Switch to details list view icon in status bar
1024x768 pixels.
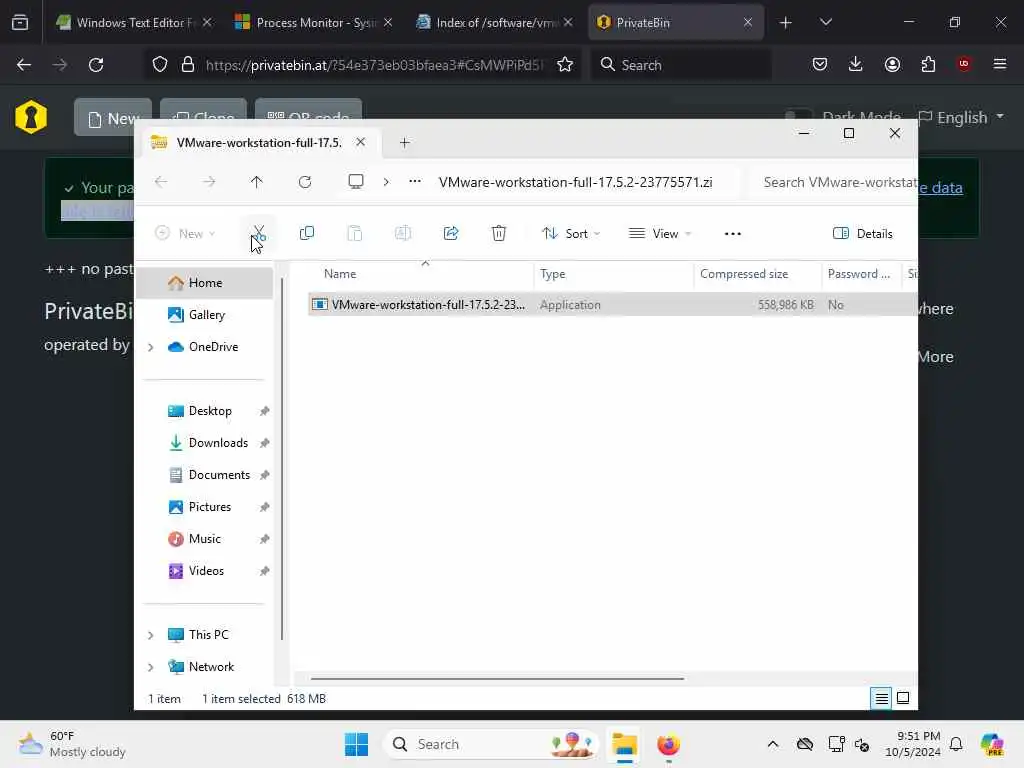click(881, 699)
